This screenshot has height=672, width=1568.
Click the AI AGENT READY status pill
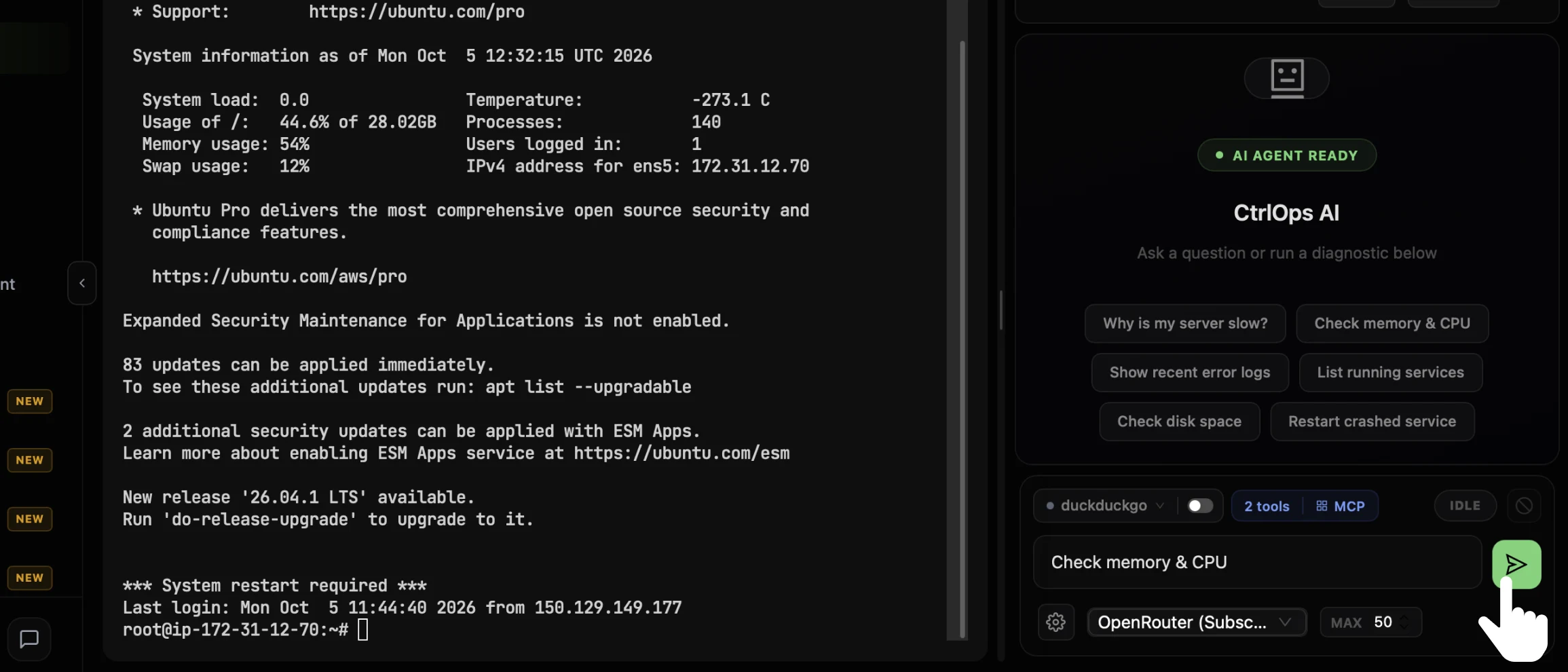point(1286,155)
